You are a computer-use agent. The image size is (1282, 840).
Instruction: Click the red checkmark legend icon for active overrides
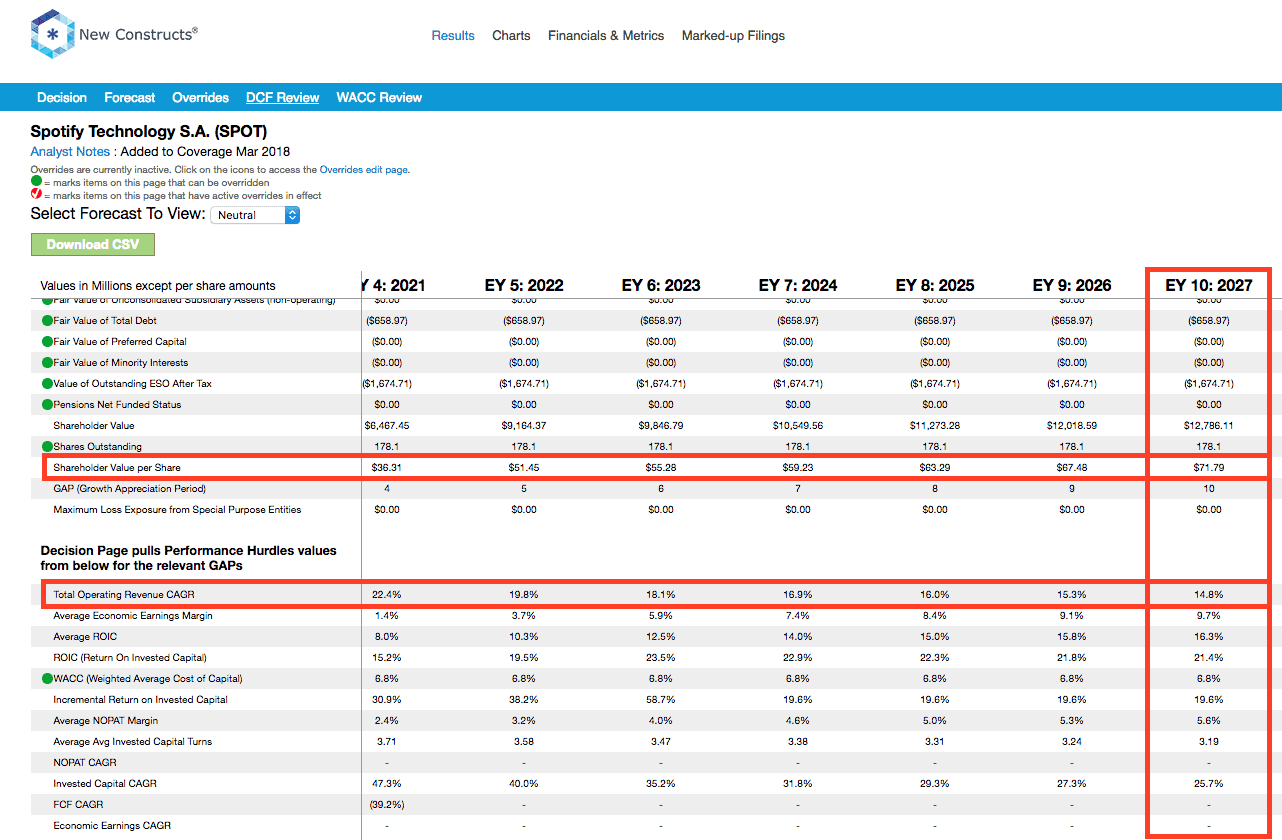(36, 196)
